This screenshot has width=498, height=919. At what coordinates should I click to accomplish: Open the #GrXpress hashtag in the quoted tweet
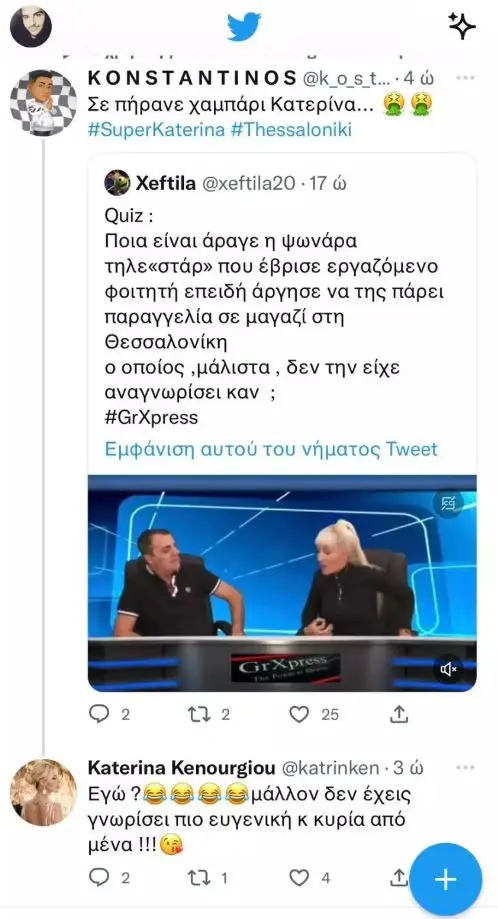pyautogui.click(x=151, y=418)
